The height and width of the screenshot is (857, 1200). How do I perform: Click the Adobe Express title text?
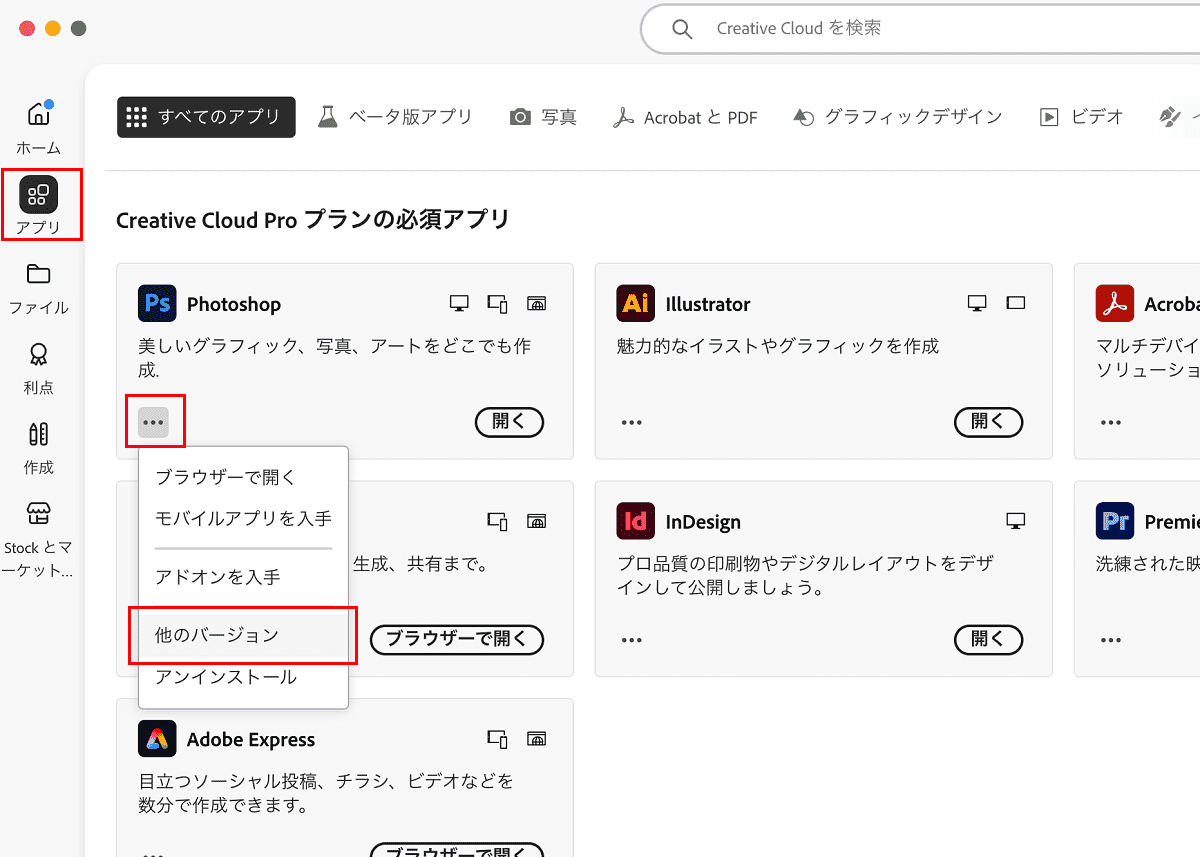pos(251,740)
